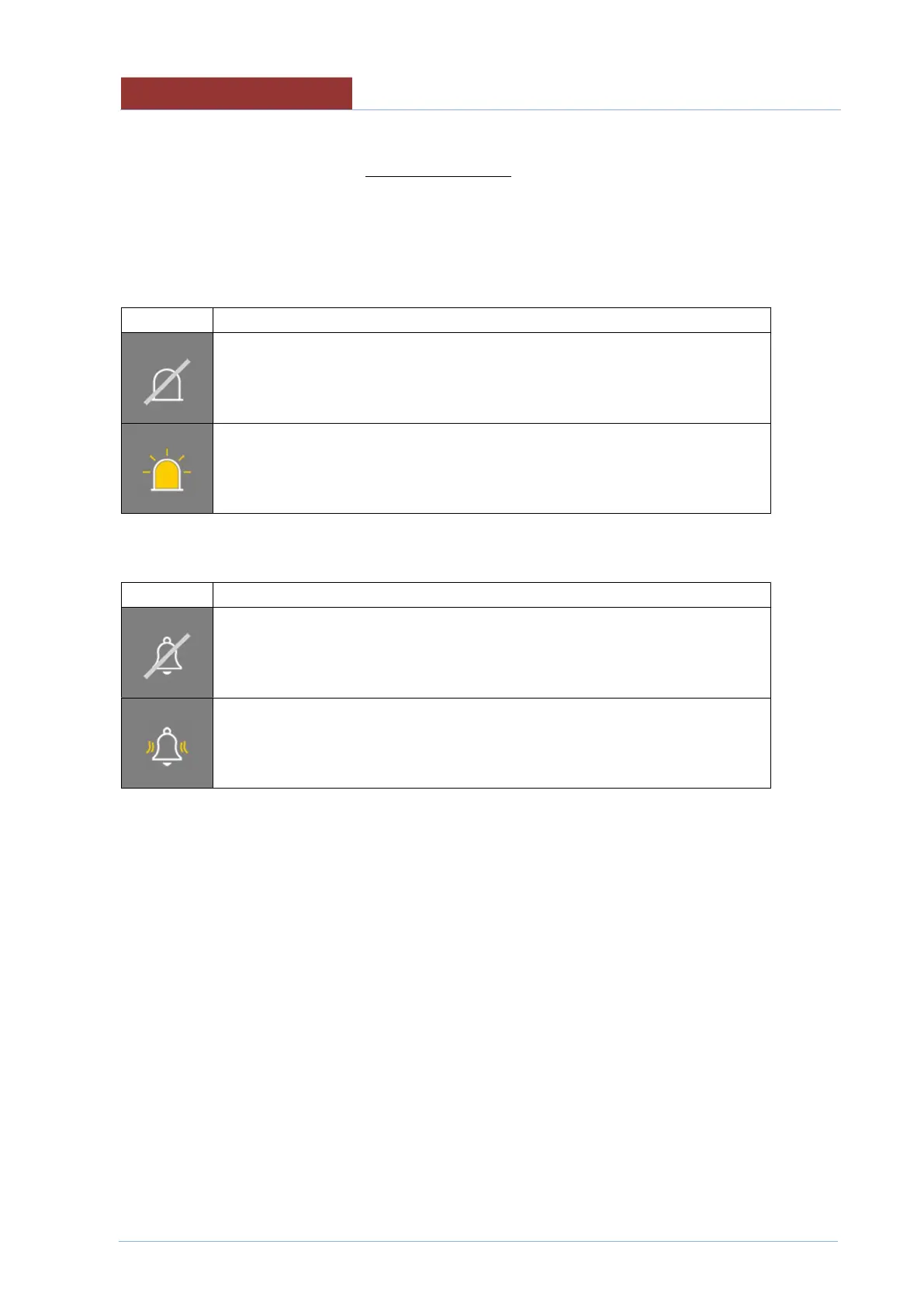Click the narrow header cell of the second table
Viewport: 924px width, 1307px height.
pyautogui.click(x=167, y=595)
